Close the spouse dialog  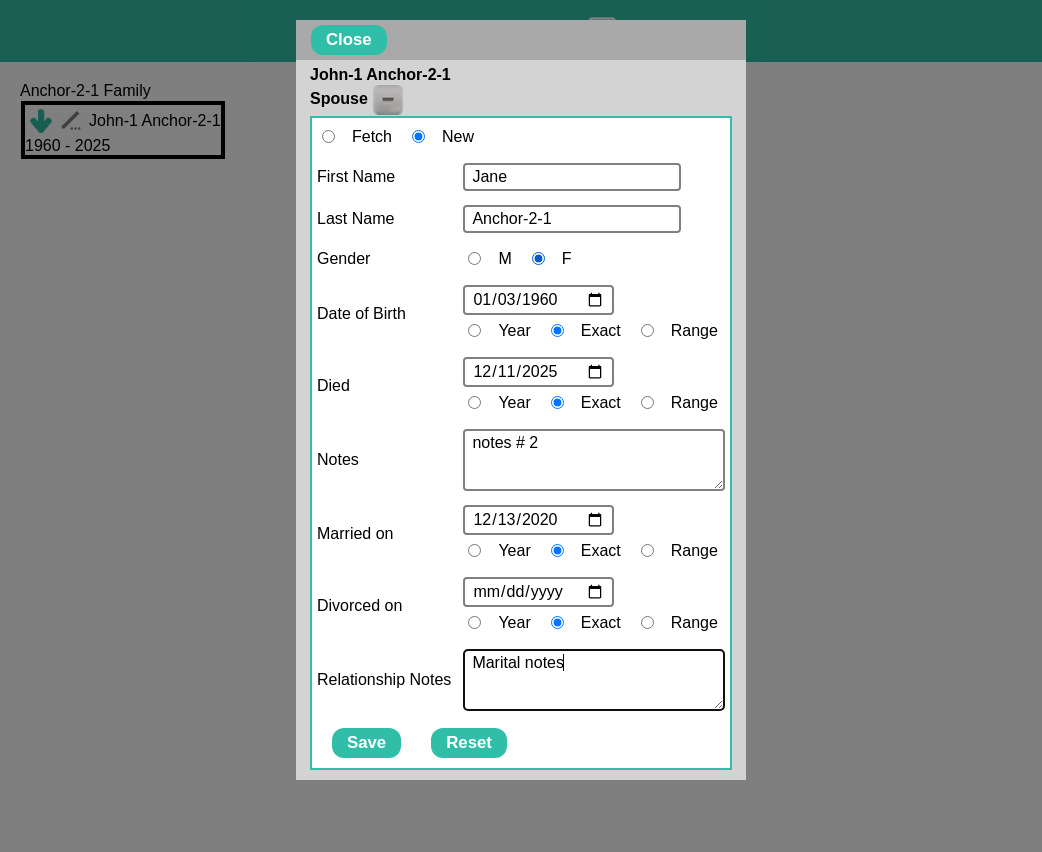coord(348,40)
